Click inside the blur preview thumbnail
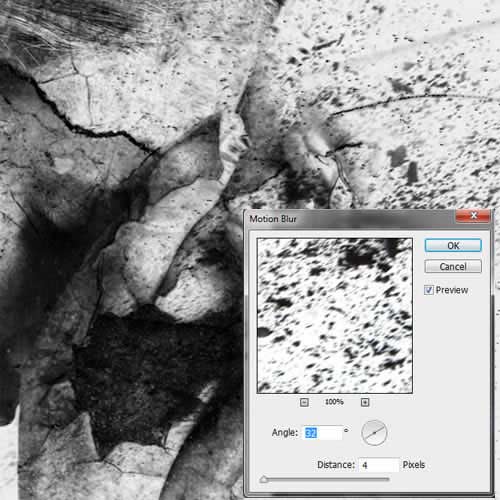The width and height of the screenshot is (500, 500). point(335,316)
